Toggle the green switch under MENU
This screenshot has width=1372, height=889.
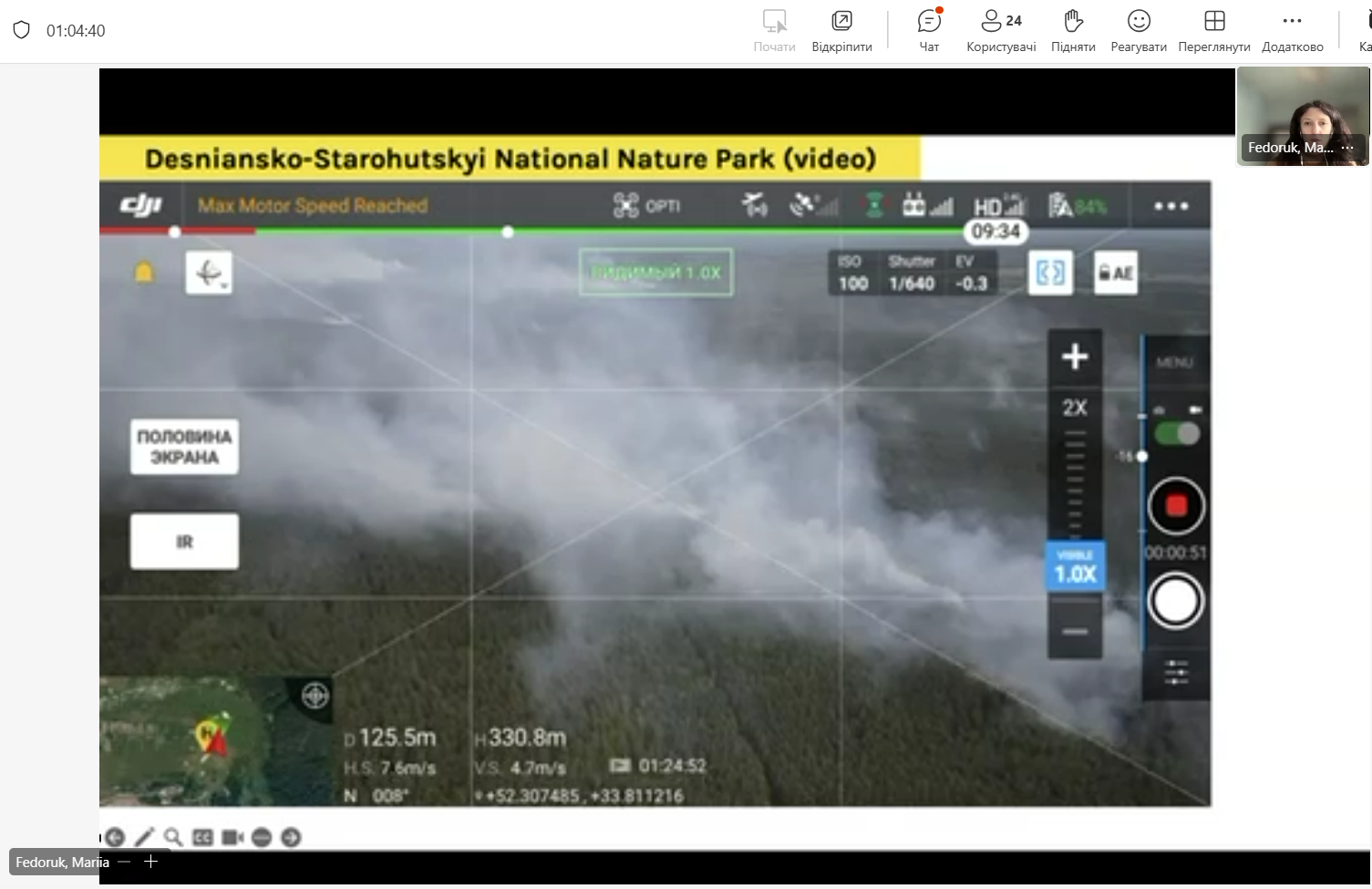pos(1177,433)
